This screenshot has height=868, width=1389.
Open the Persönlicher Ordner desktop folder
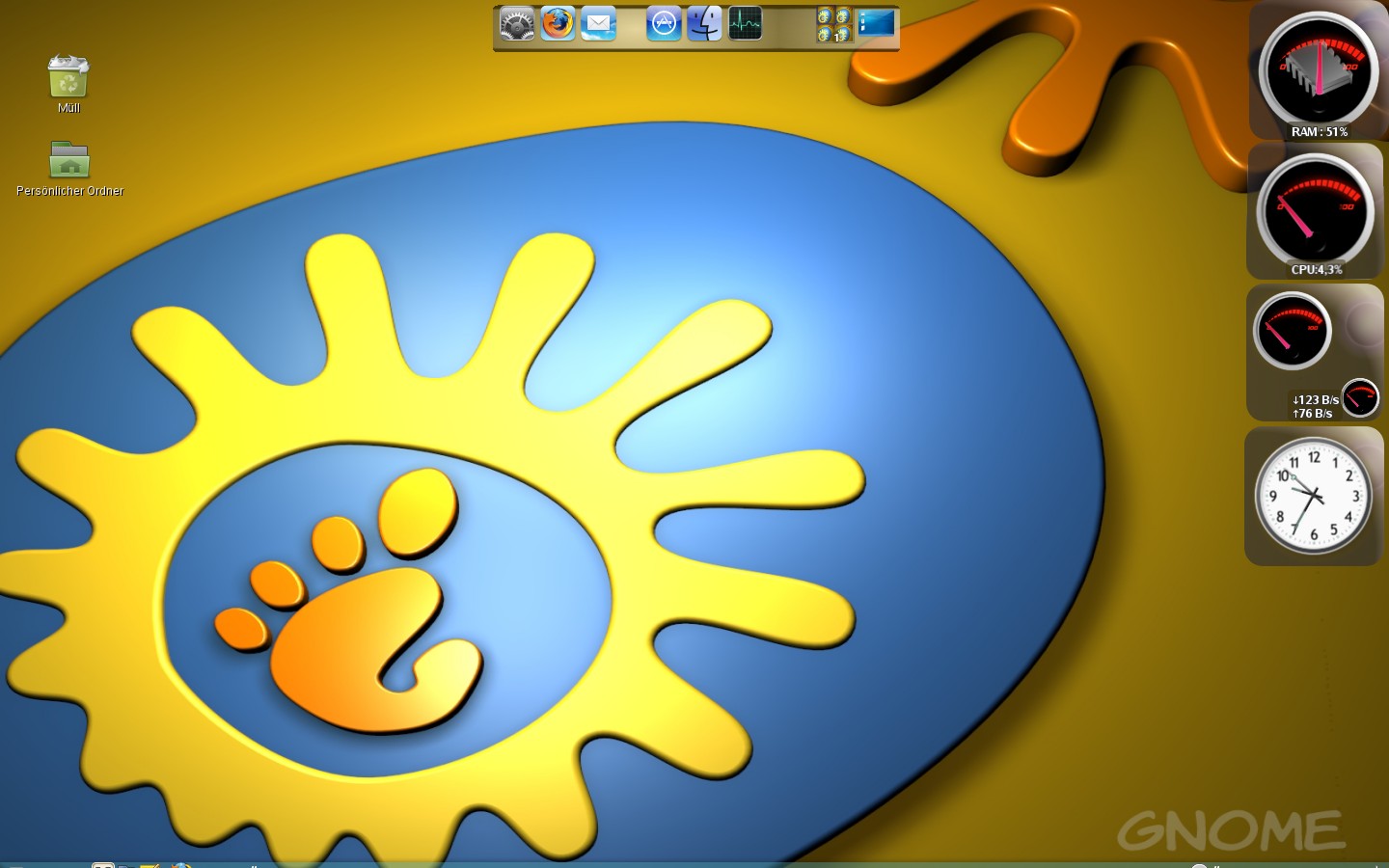69,159
